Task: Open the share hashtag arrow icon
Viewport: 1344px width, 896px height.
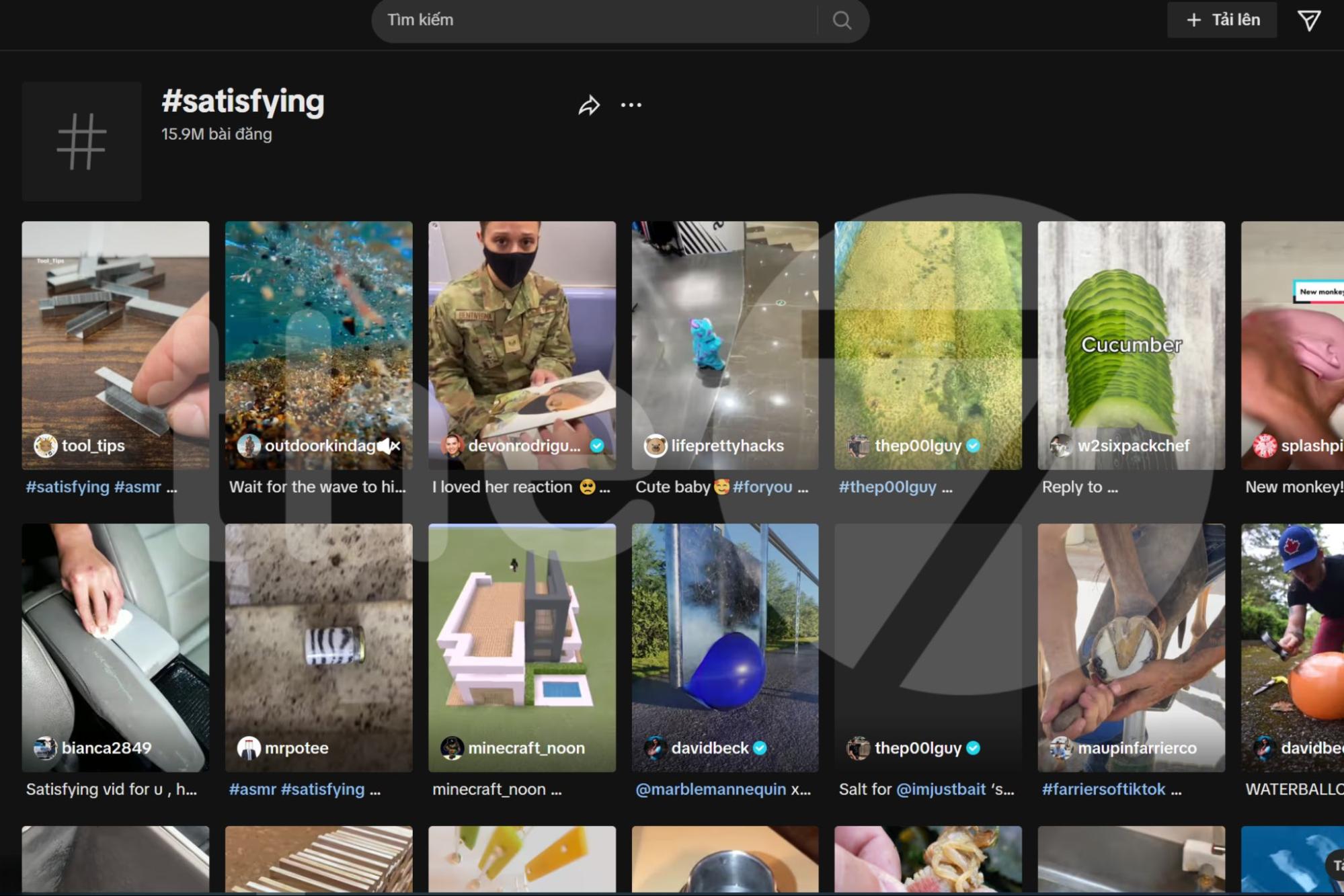Action: [589, 106]
